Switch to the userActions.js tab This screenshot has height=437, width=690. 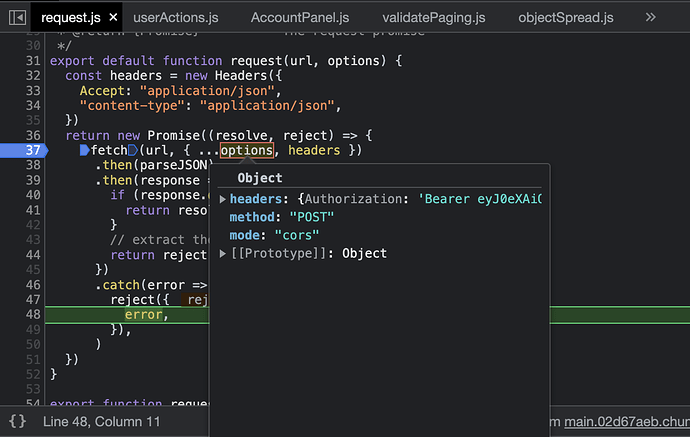[x=175, y=17]
